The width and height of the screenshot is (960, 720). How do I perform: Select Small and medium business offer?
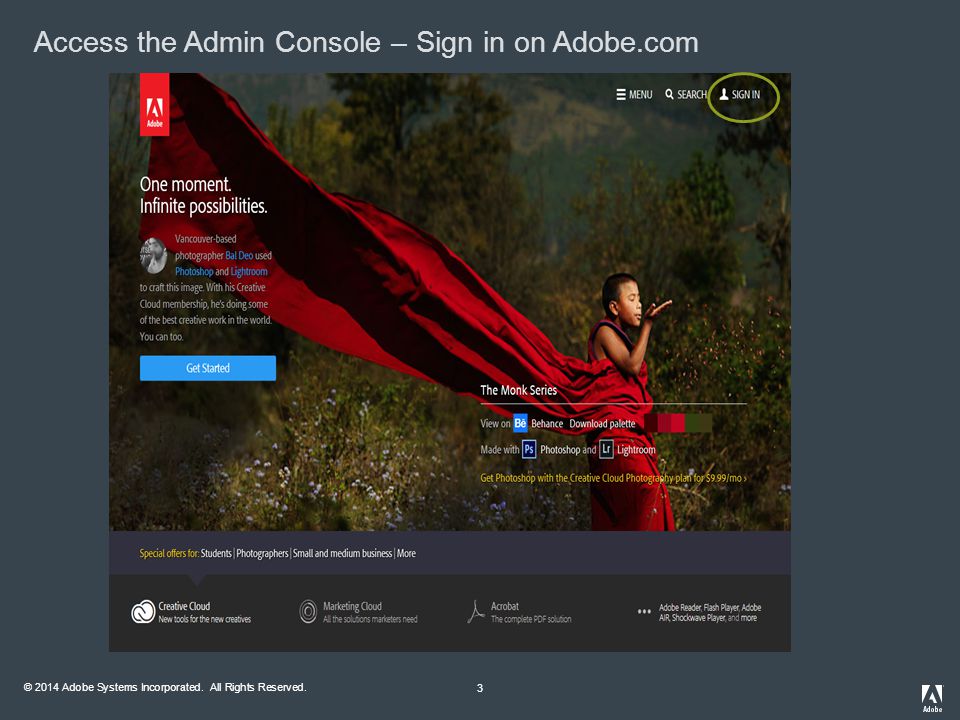[x=342, y=553]
